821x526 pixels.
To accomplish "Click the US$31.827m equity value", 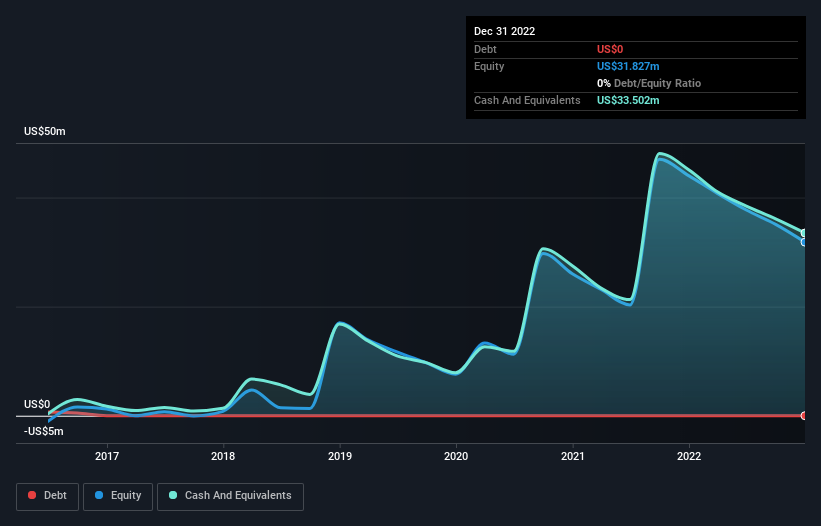I will [628, 66].
